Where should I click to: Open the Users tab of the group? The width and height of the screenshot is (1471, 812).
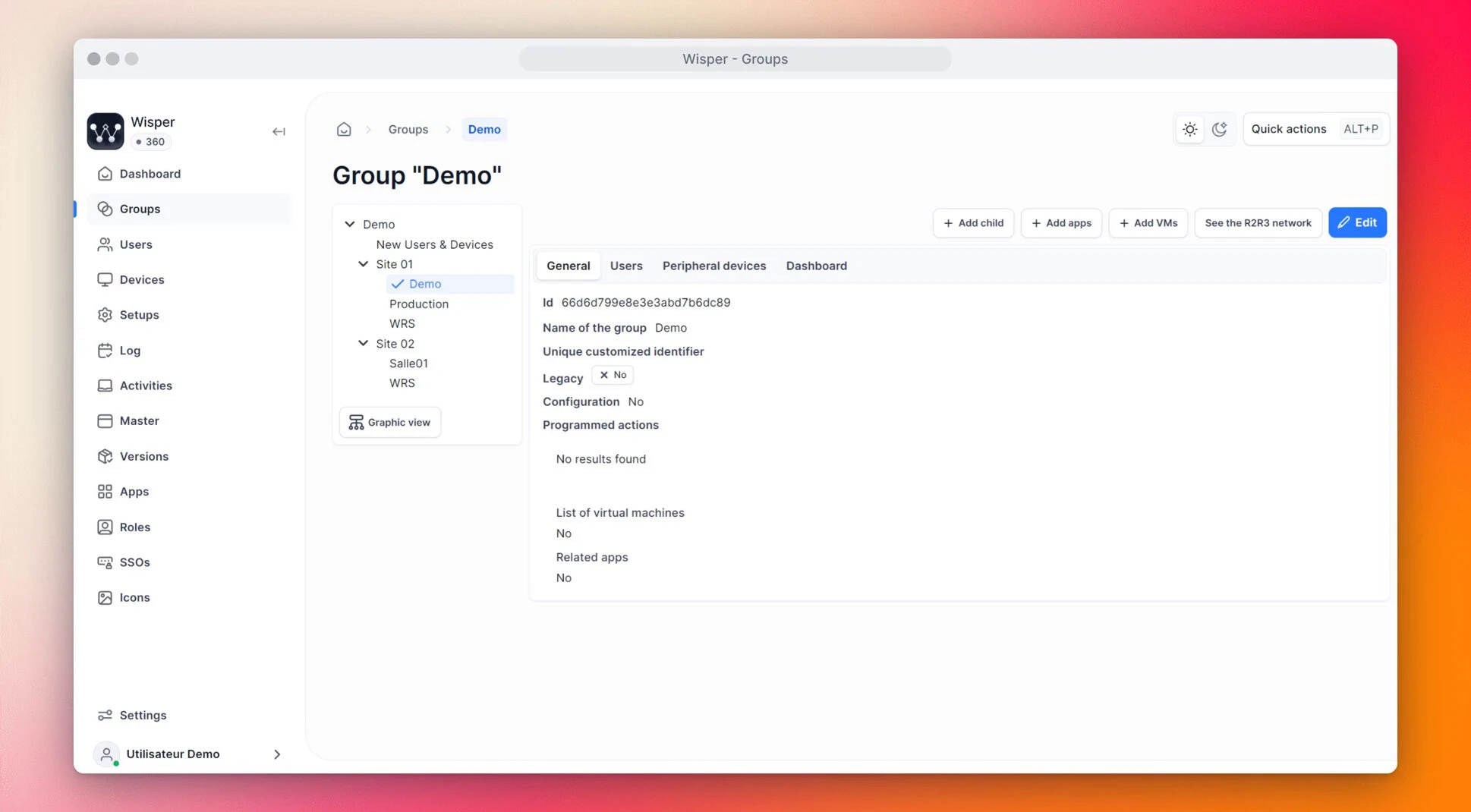point(626,266)
